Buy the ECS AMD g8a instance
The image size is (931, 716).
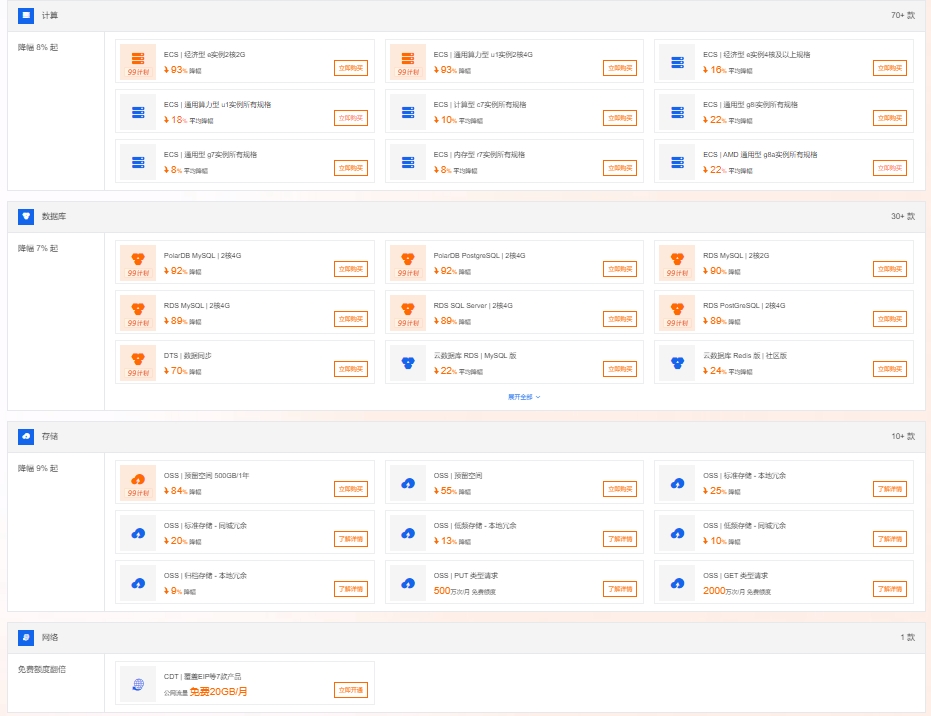point(890,168)
